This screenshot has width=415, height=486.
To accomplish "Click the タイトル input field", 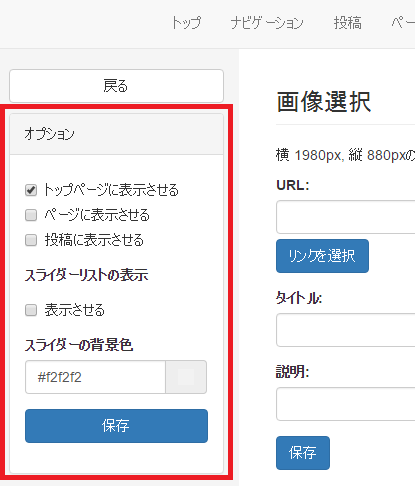I will point(345,330).
